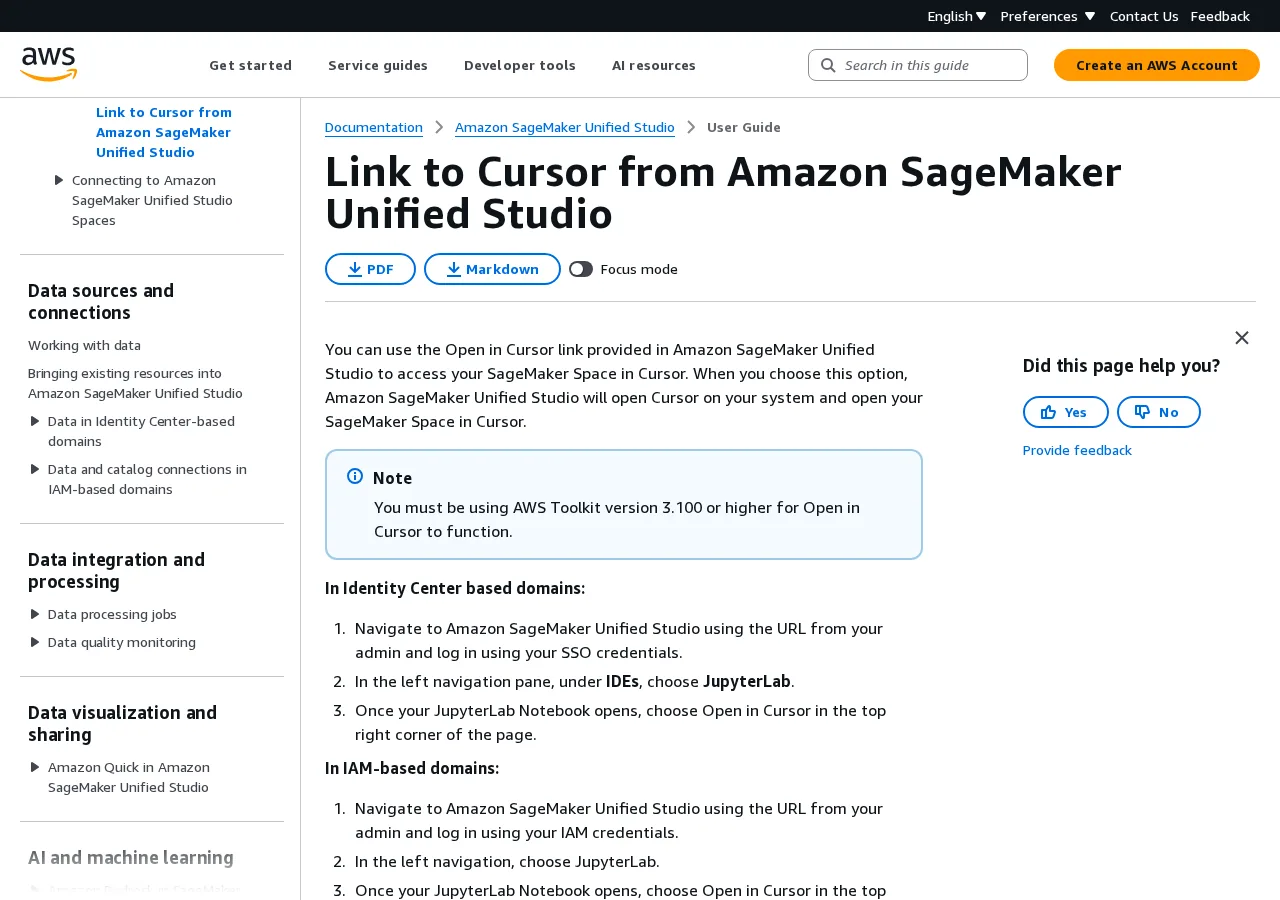Click the thumbs-down No button
This screenshot has height=900, width=1280.
tap(1158, 412)
